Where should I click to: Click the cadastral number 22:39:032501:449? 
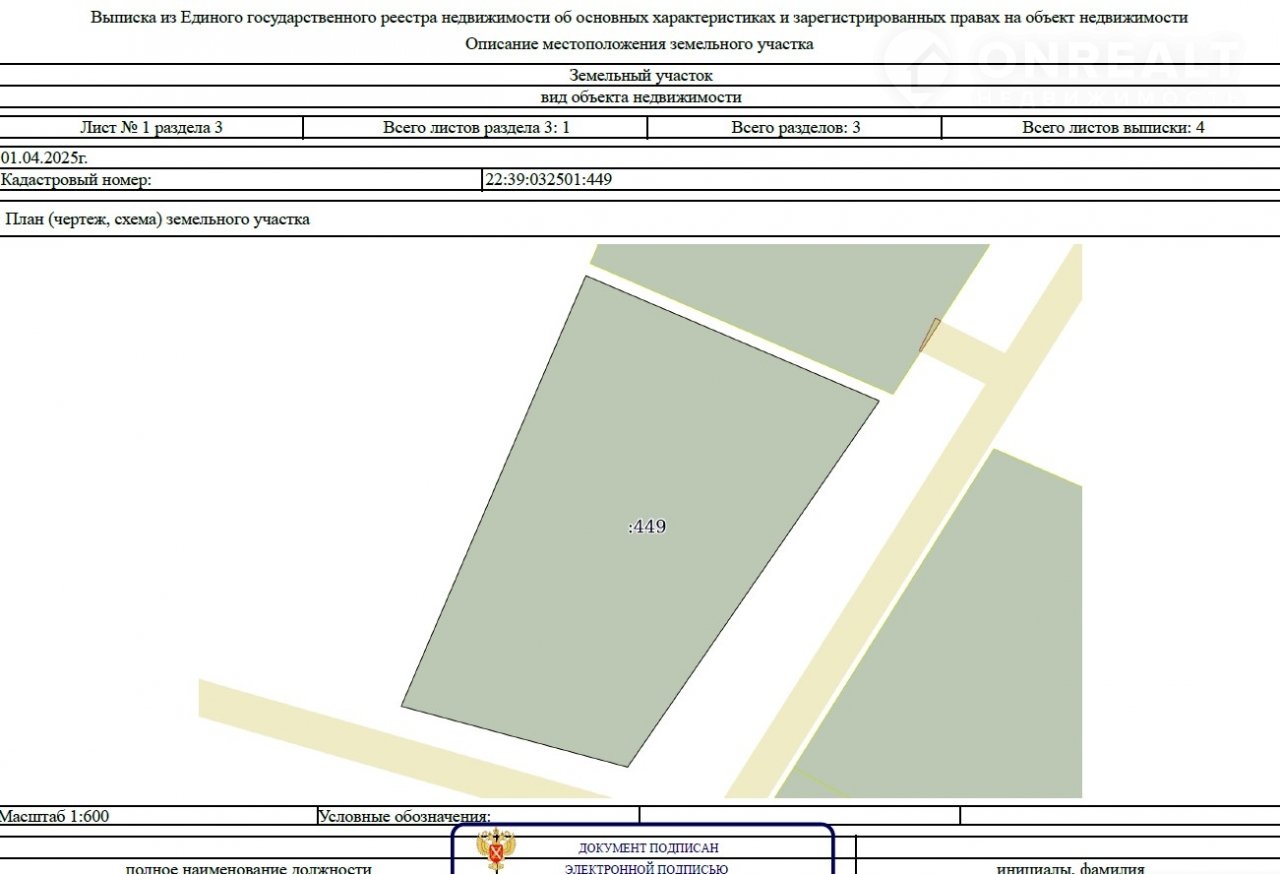[548, 180]
